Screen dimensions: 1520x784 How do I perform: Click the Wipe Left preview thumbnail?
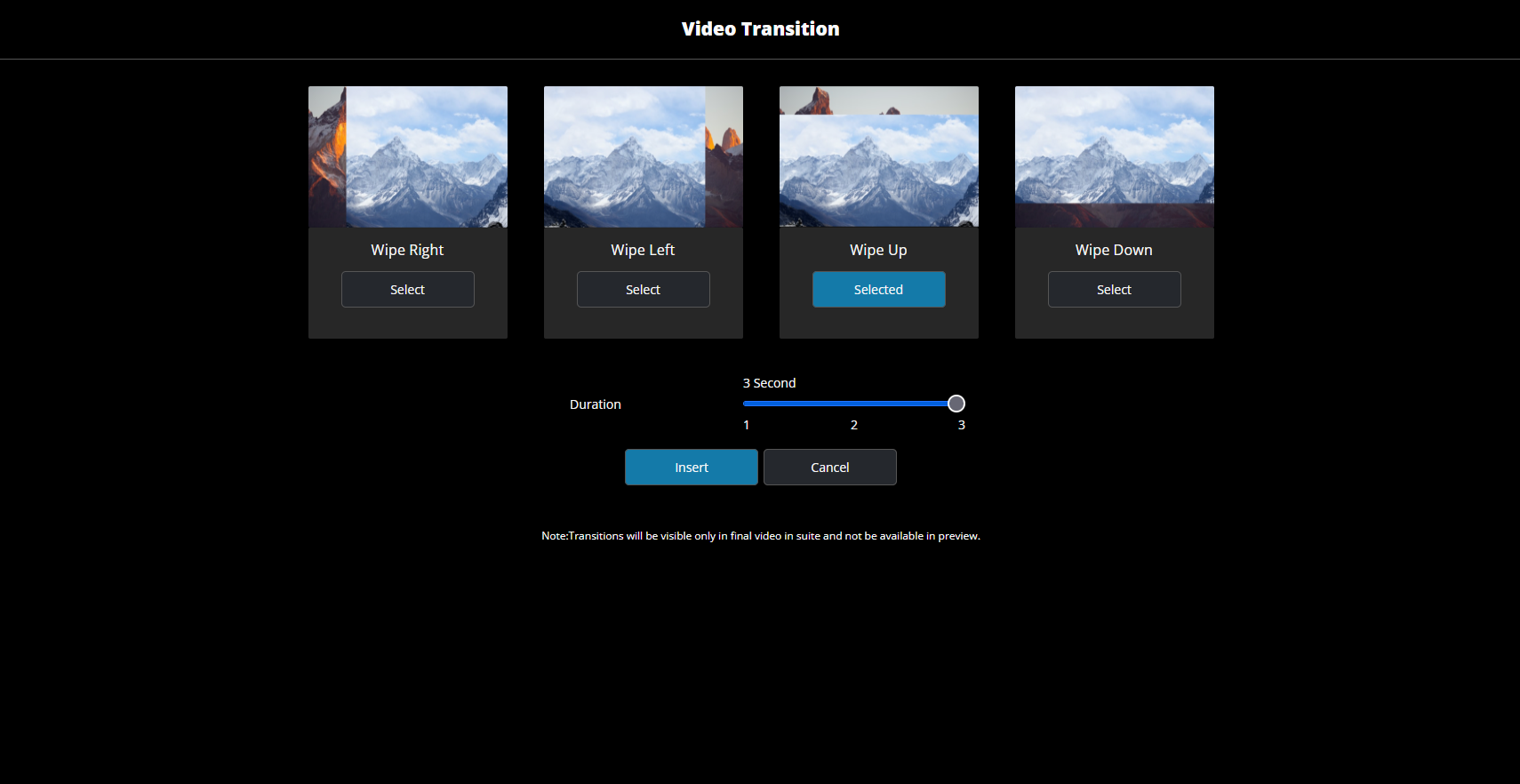click(x=643, y=156)
